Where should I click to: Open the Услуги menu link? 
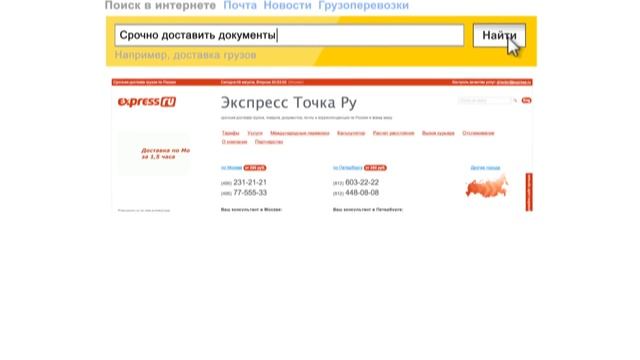tap(255, 133)
